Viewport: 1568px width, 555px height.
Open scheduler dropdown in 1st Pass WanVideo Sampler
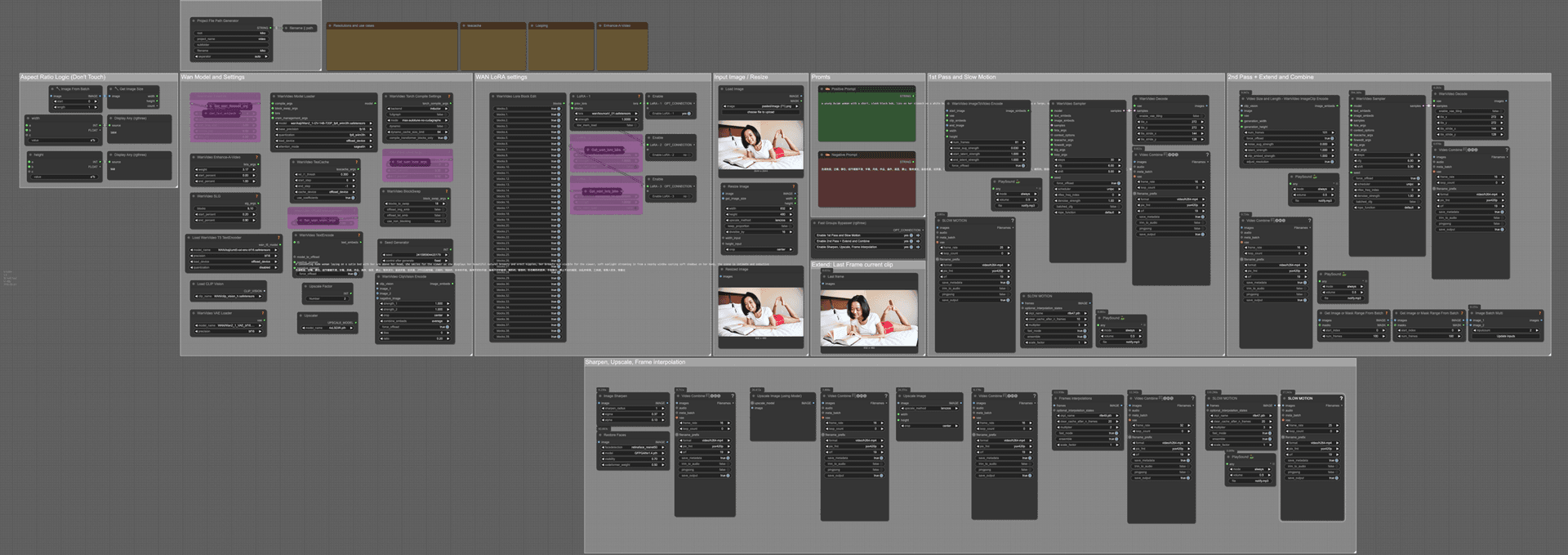coord(1088,189)
